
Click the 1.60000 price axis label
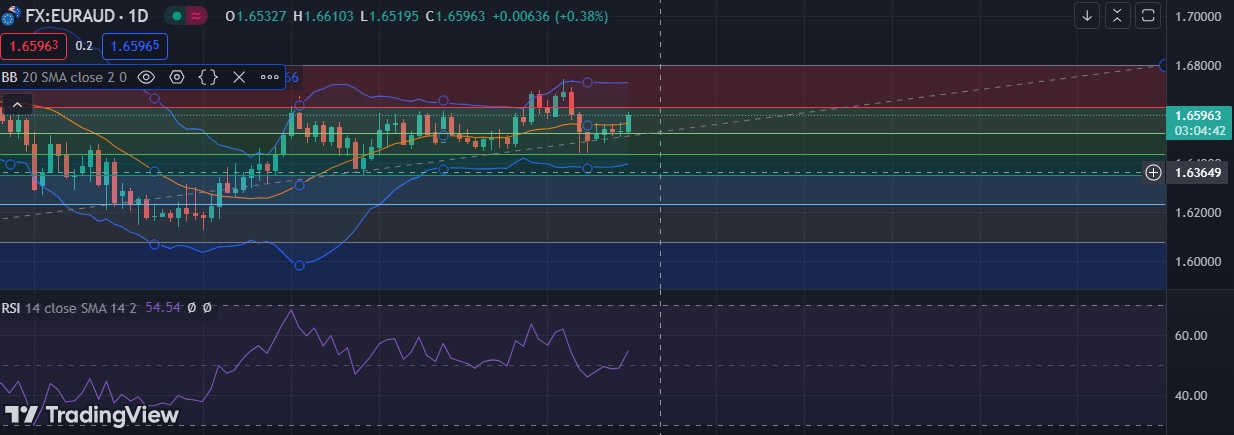(1199, 262)
